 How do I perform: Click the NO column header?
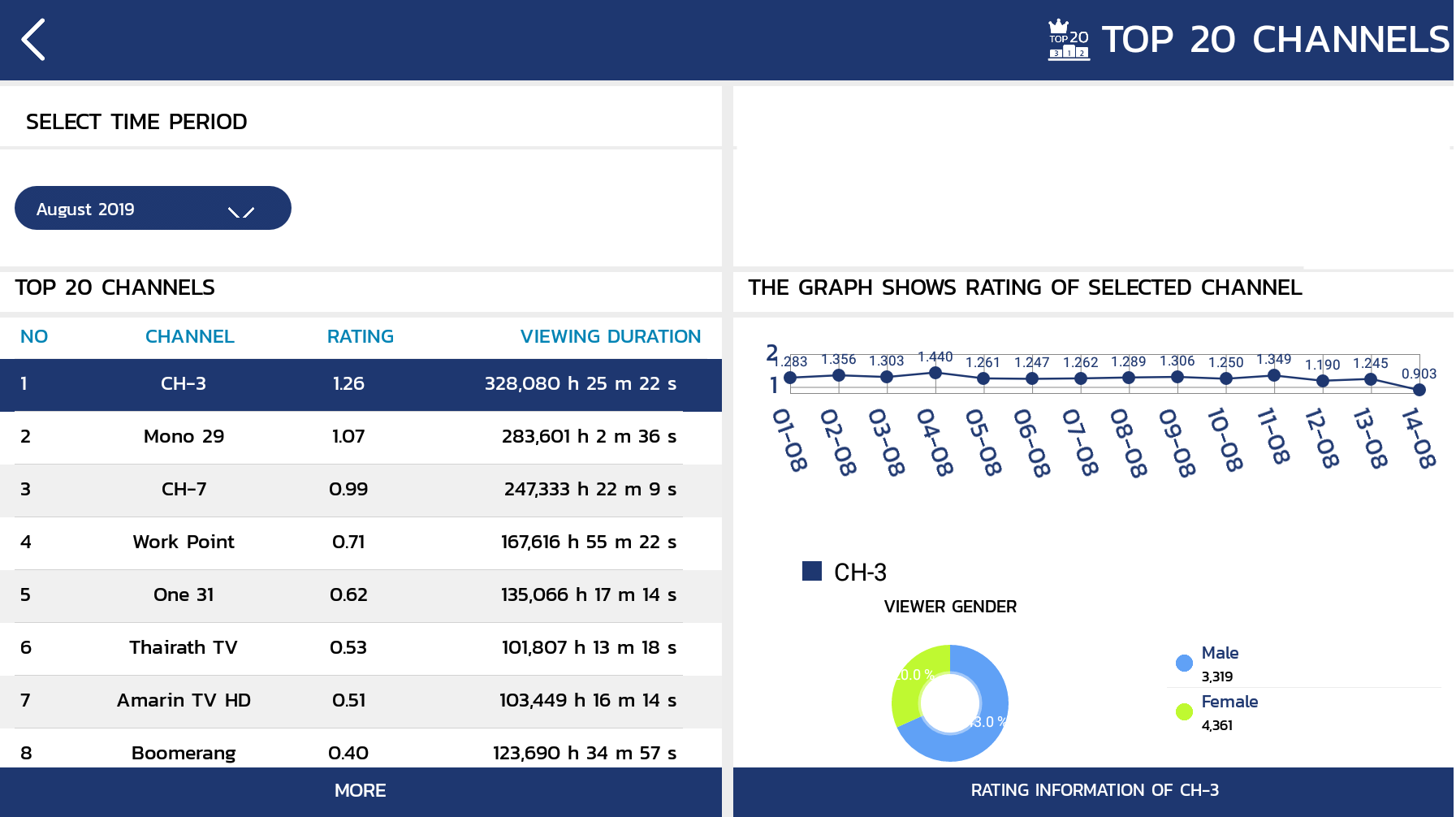click(x=34, y=336)
